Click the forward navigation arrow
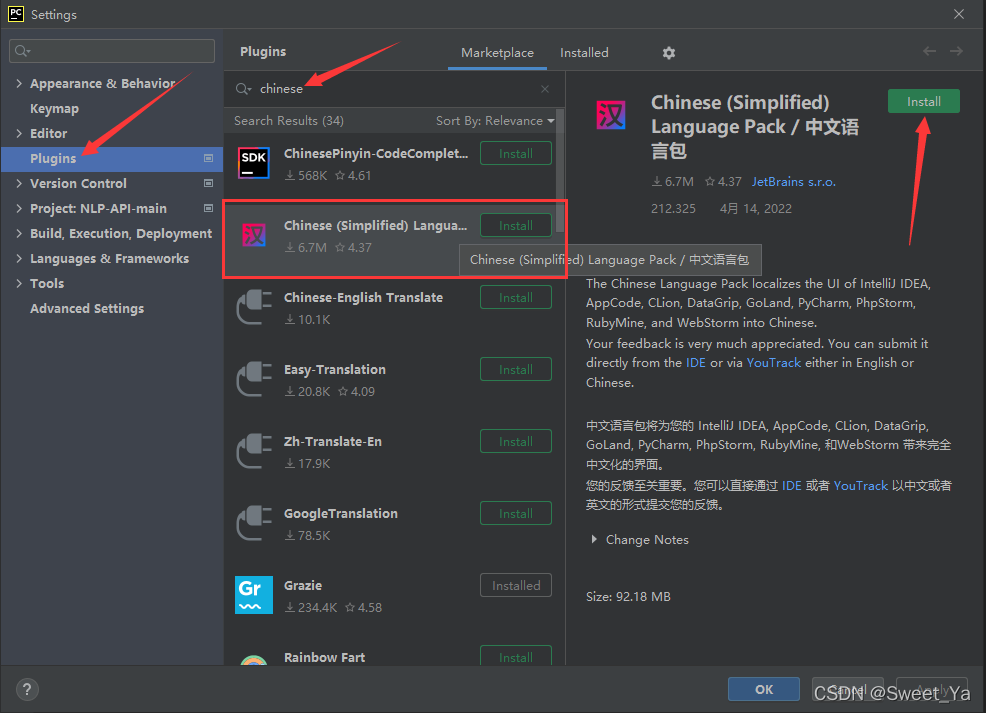 [x=956, y=52]
